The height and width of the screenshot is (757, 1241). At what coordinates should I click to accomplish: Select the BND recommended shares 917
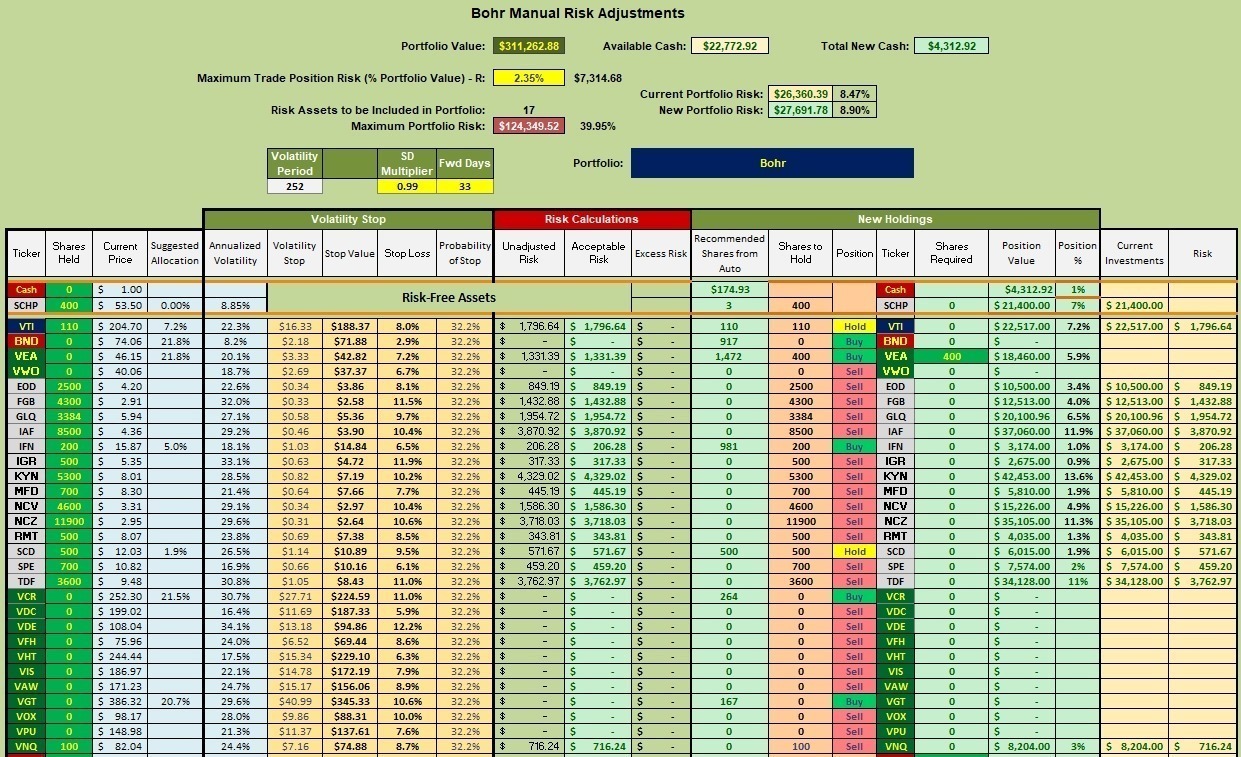click(x=729, y=341)
